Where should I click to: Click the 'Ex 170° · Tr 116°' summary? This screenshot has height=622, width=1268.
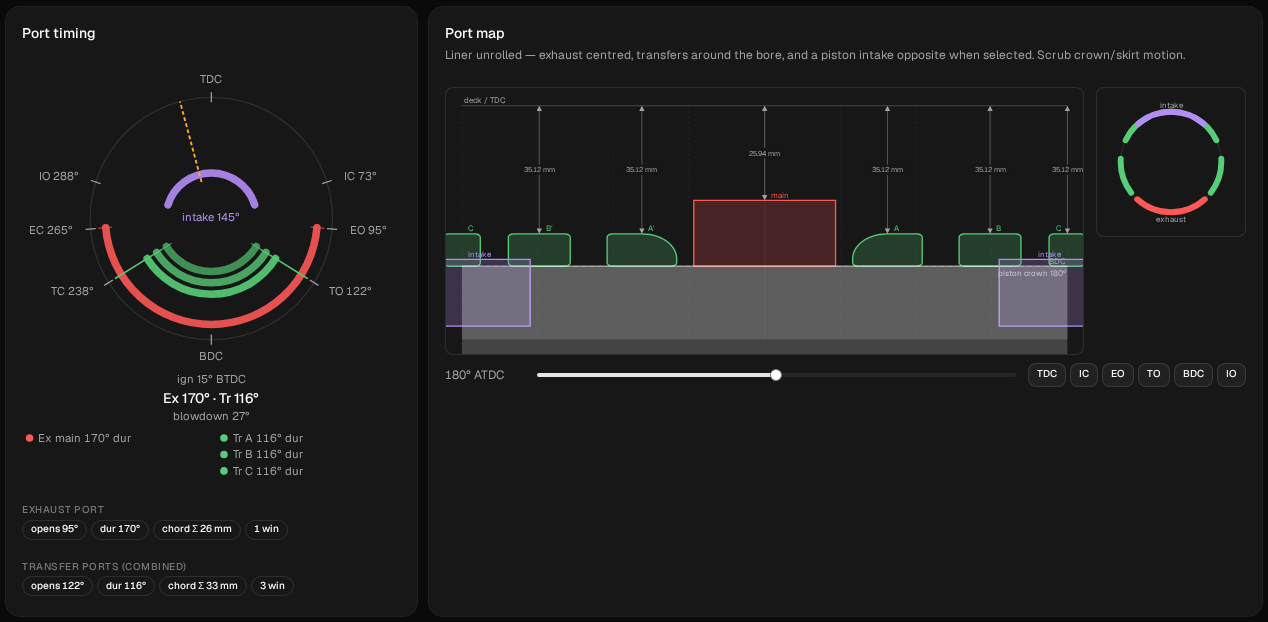[211, 398]
